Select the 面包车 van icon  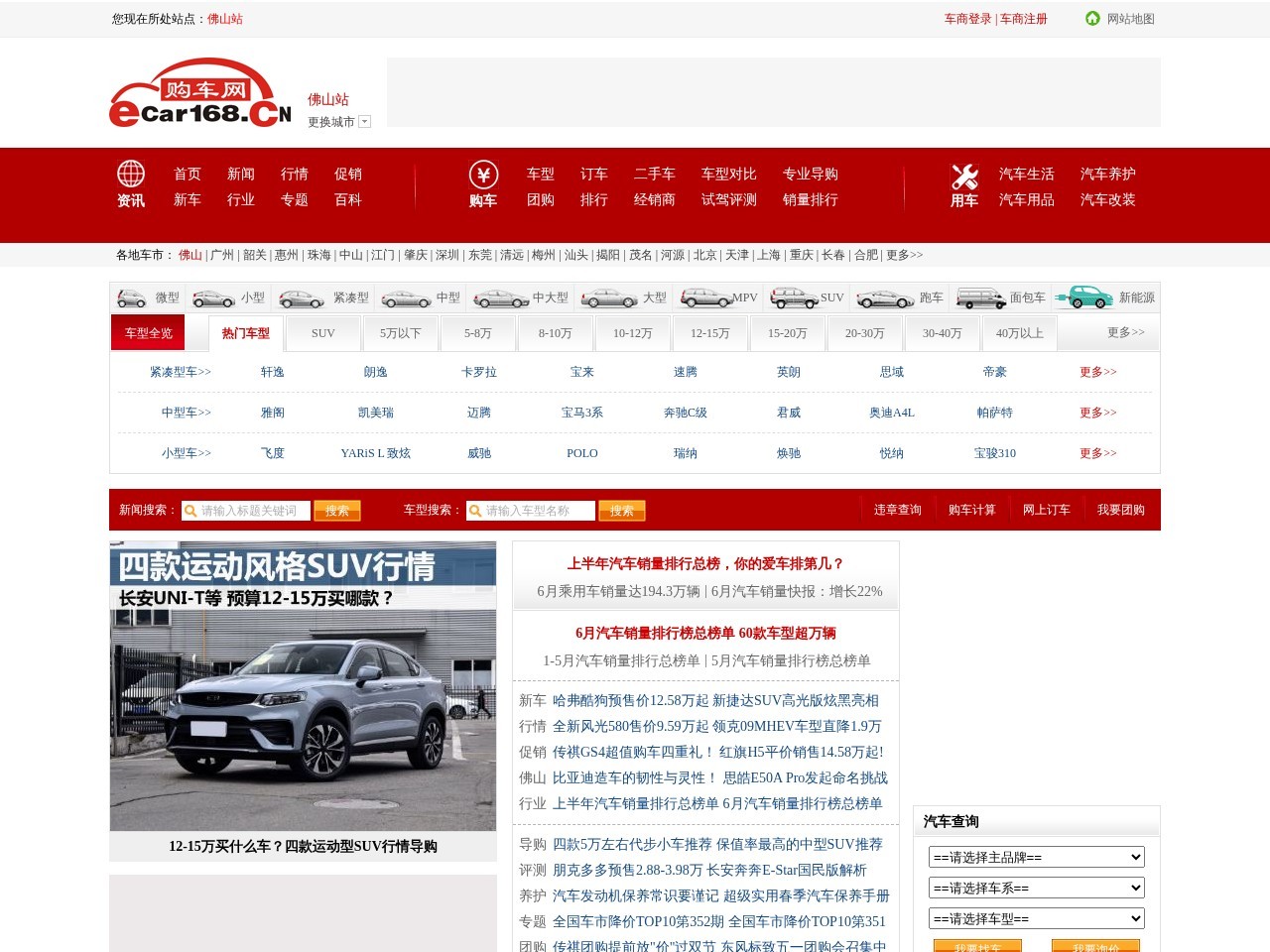point(981,297)
